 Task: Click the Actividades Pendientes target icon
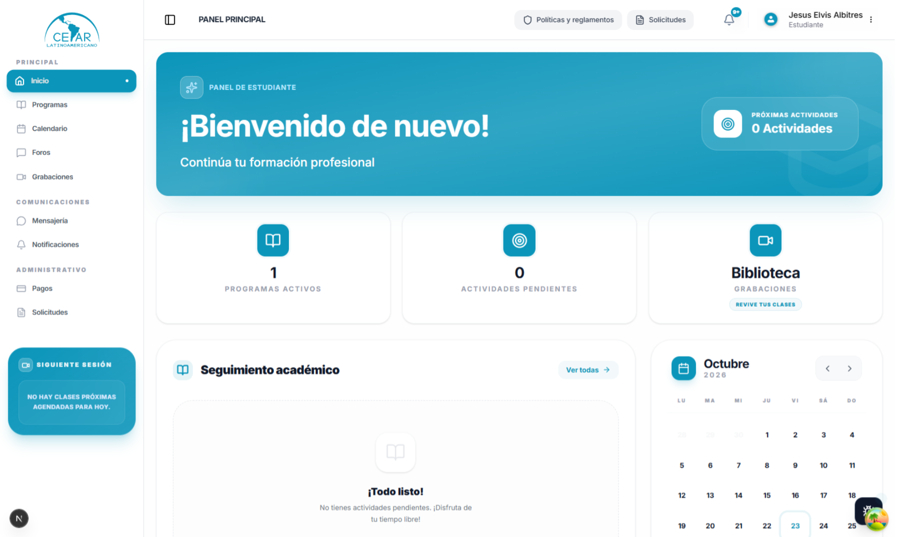(x=519, y=240)
